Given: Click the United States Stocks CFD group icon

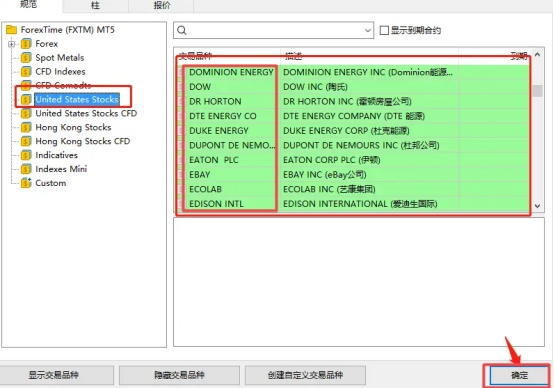Looking at the screenshot, I should pos(26,113).
